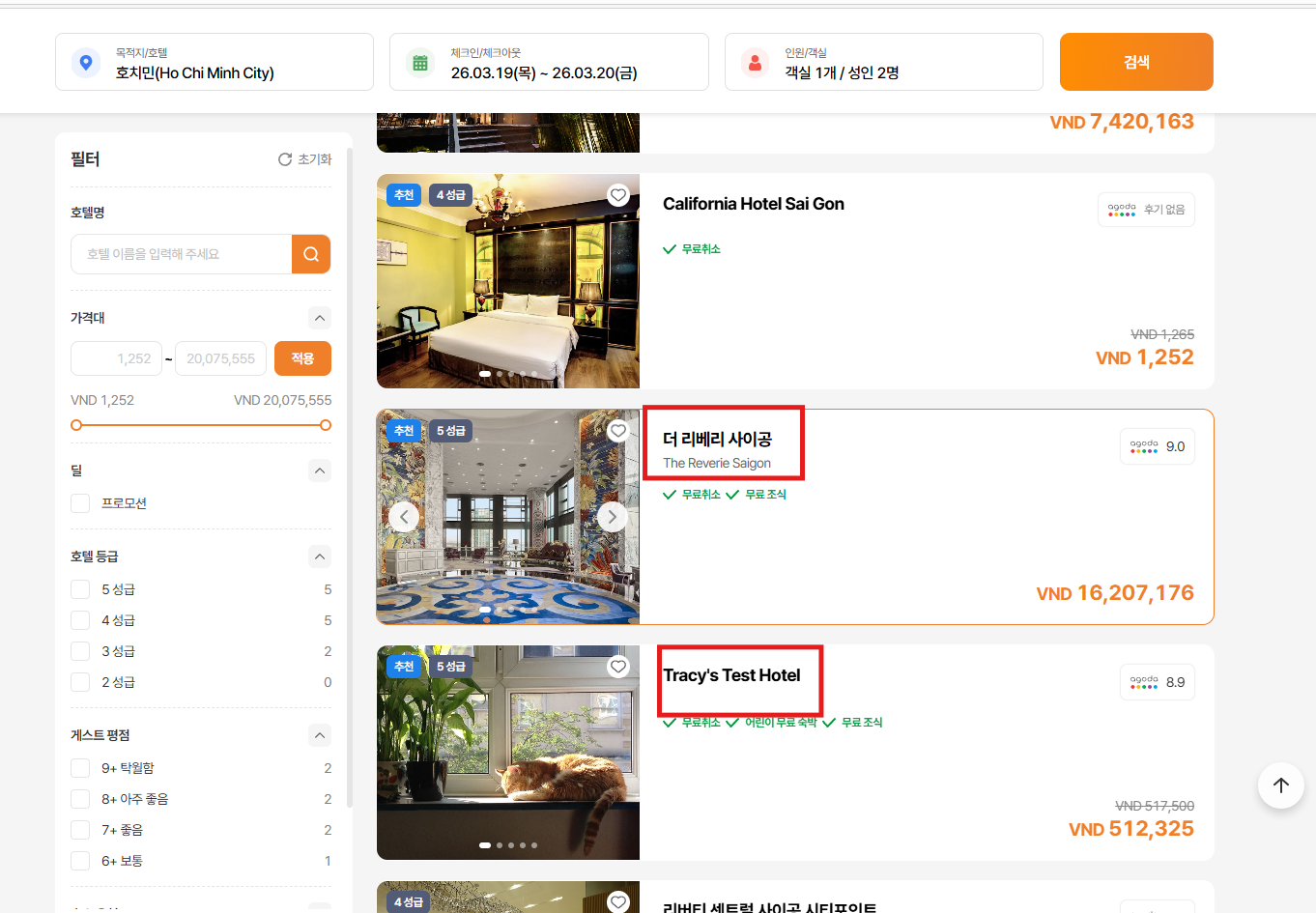The image size is (1316, 913).
Task: Select the 3성급 hotel grade checkbox
Action: point(80,651)
